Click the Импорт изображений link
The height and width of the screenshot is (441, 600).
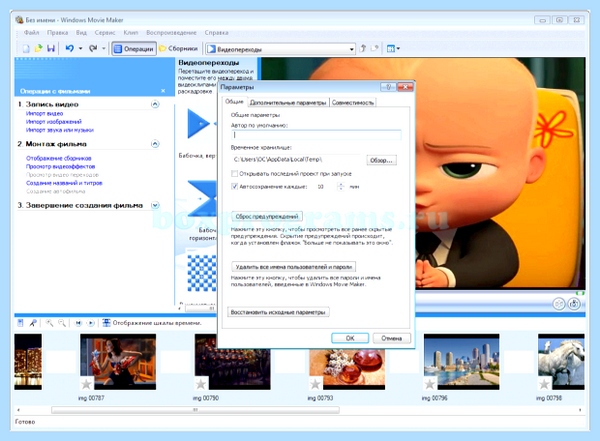(54, 122)
